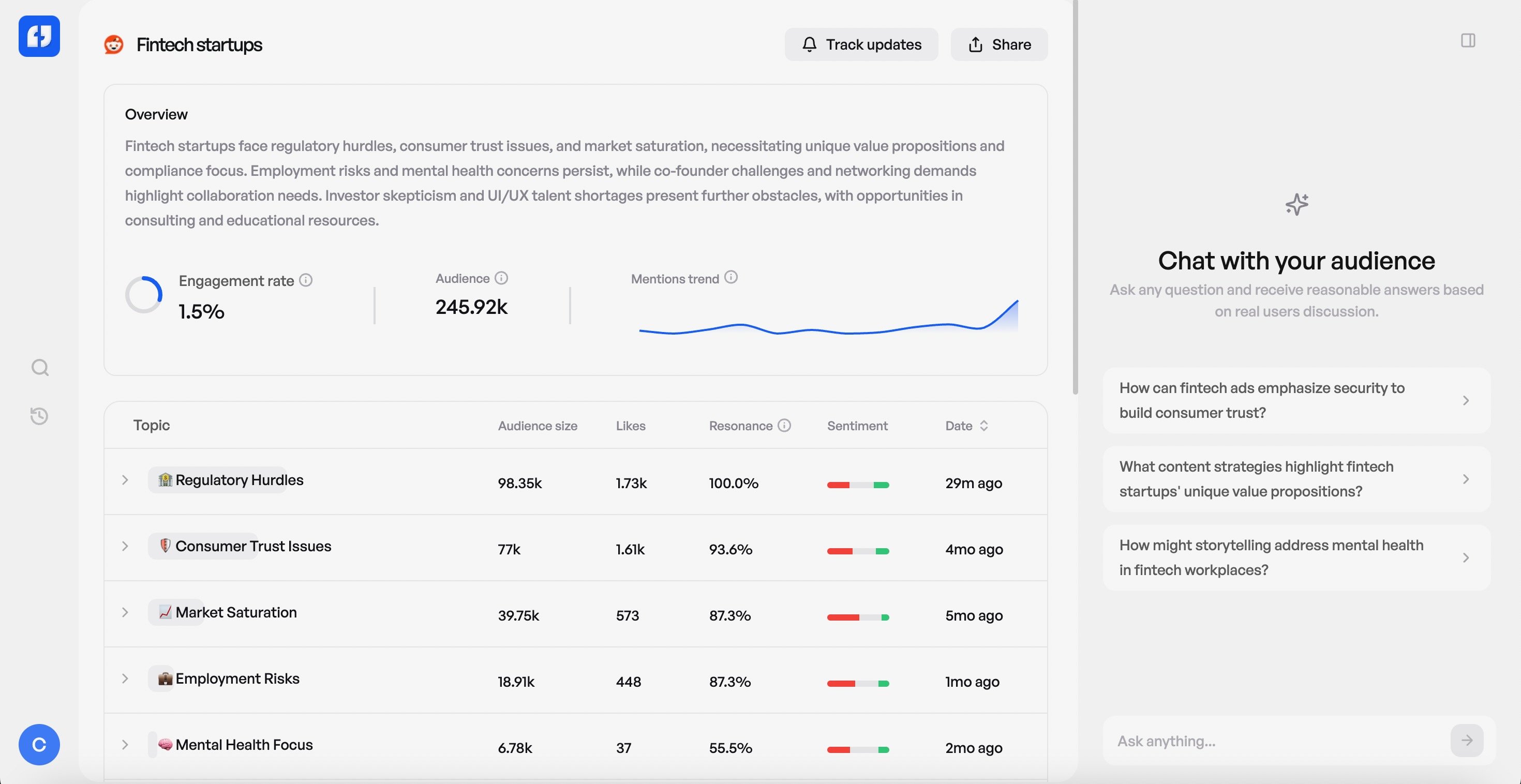Click the Ask anything input field
The height and width of the screenshot is (784, 1521).
1275,741
